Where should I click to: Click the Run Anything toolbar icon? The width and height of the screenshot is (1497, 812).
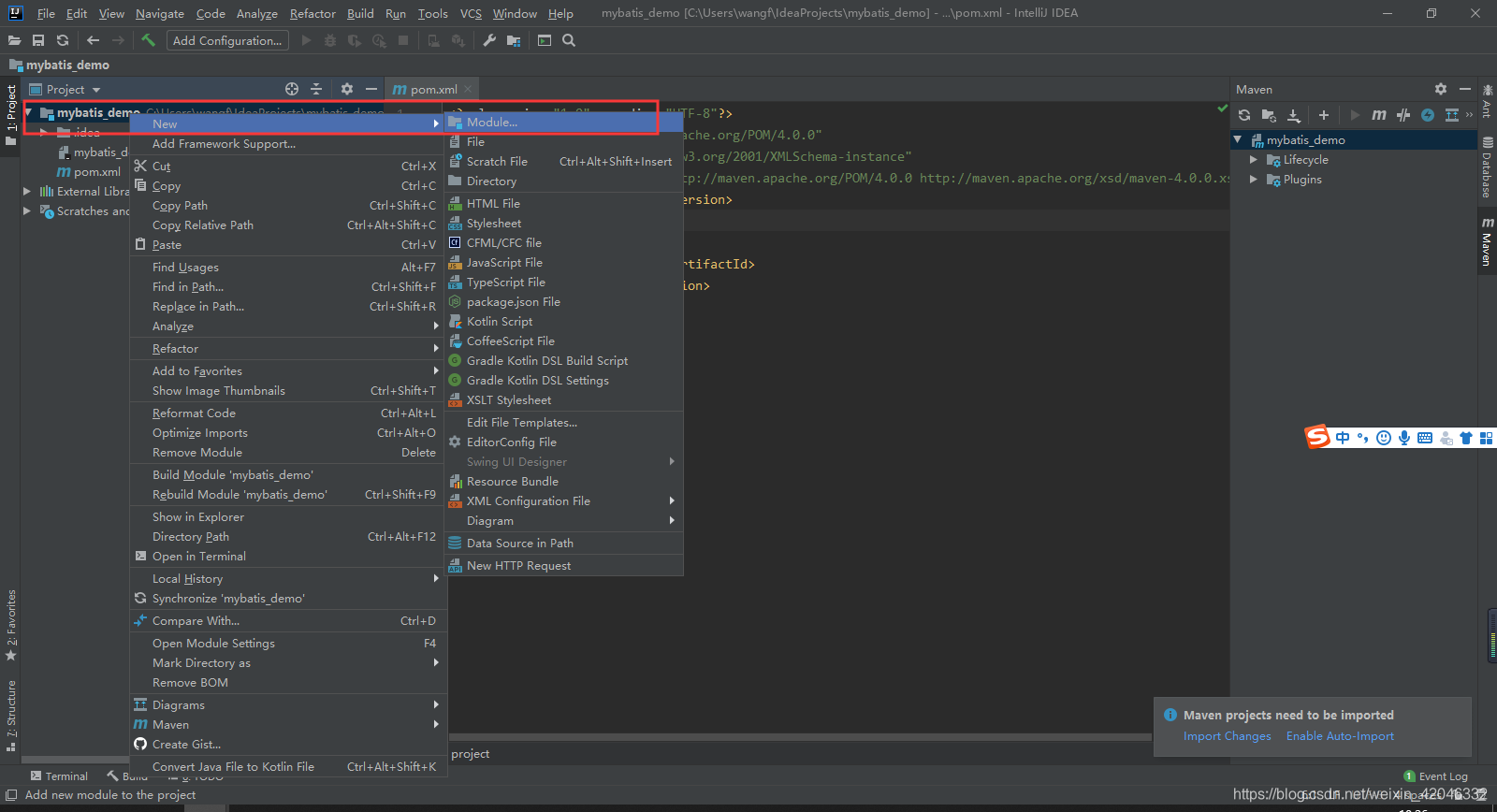pos(545,40)
